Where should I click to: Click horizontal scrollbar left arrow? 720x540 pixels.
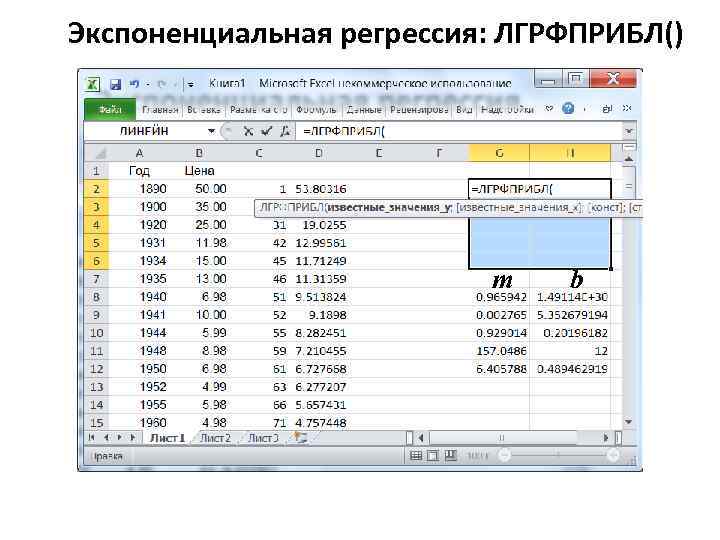[421, 439]
